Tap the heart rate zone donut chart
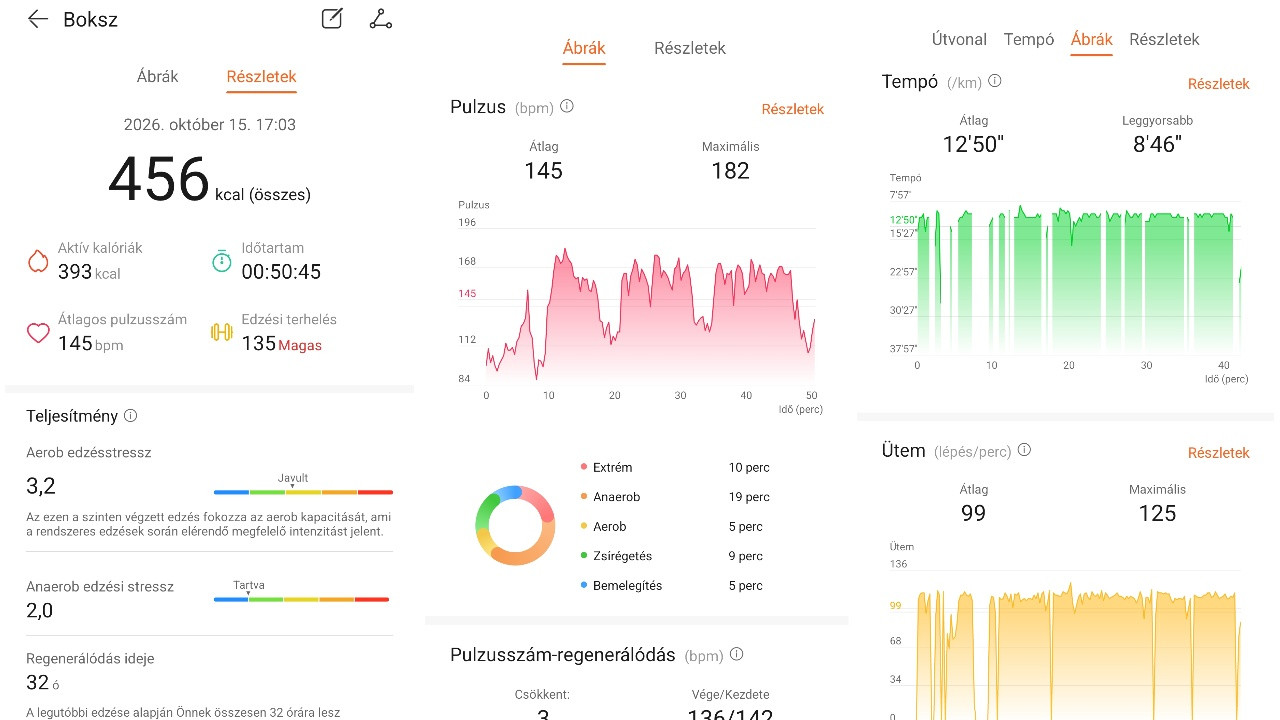This screenshot has width=1280, height=720. pos(515,525)
